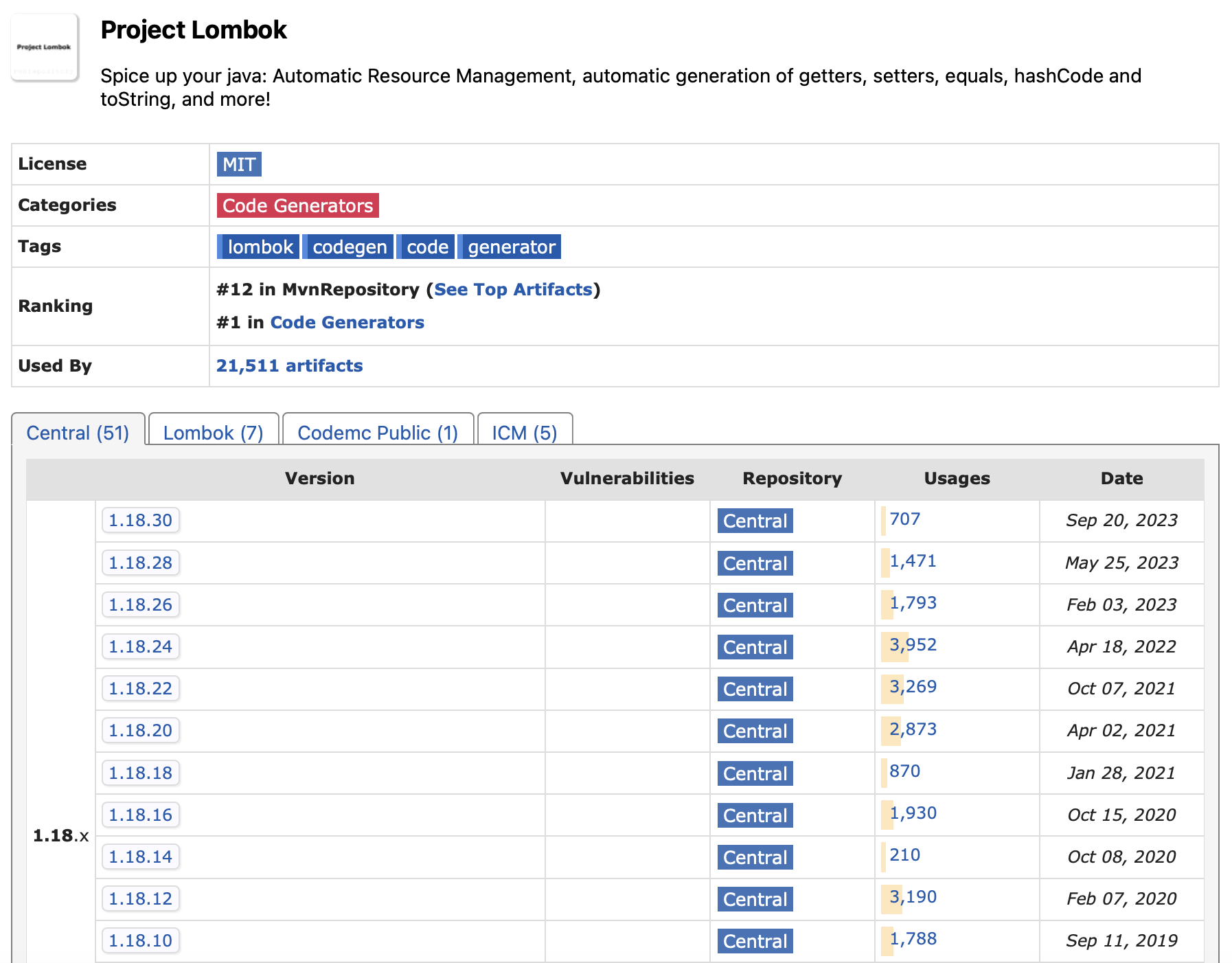Select the generator tag
This screenshot has width=1232, height=963.
(x=510, y=247)
